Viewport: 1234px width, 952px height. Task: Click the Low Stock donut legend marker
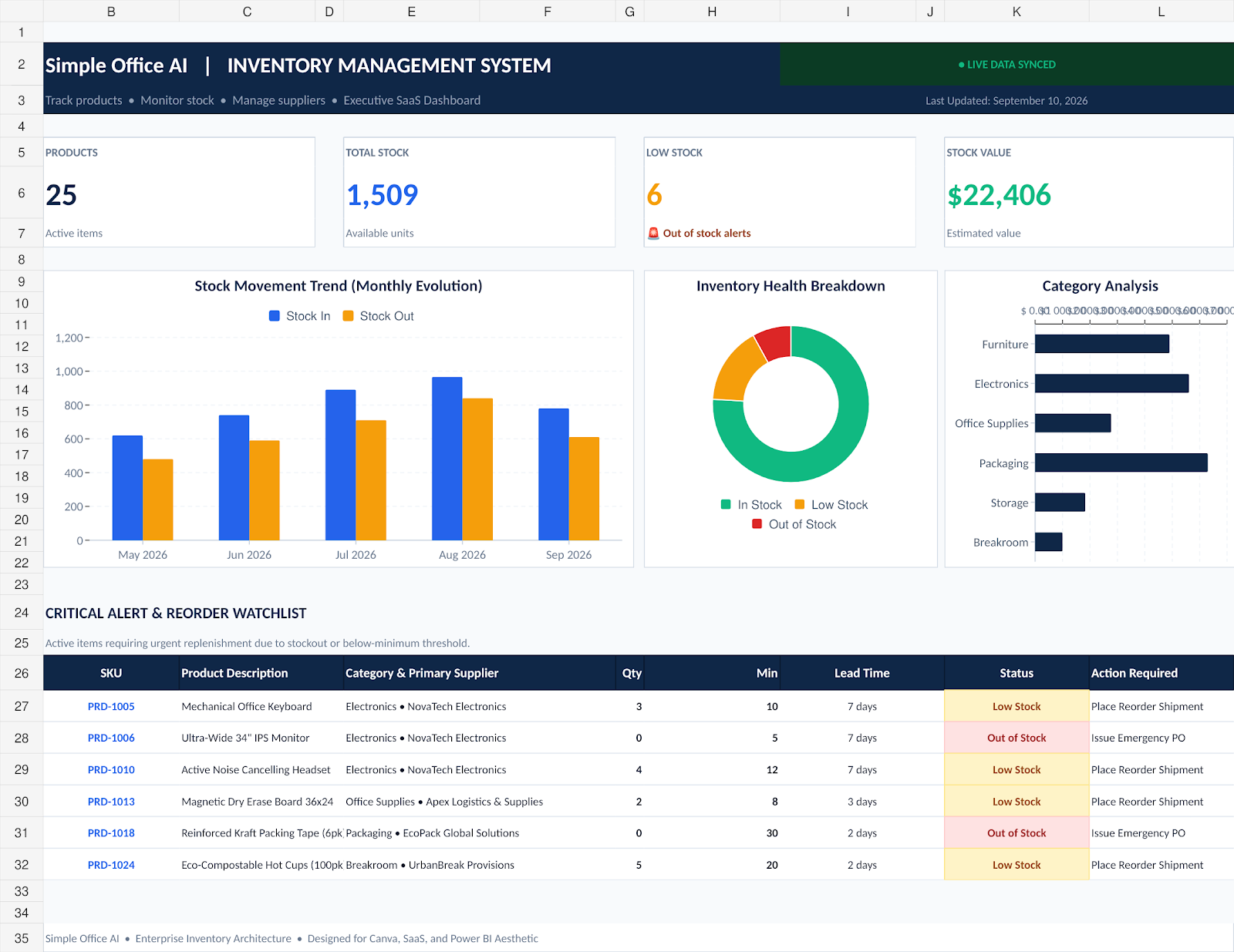click(x=800, y=504)
